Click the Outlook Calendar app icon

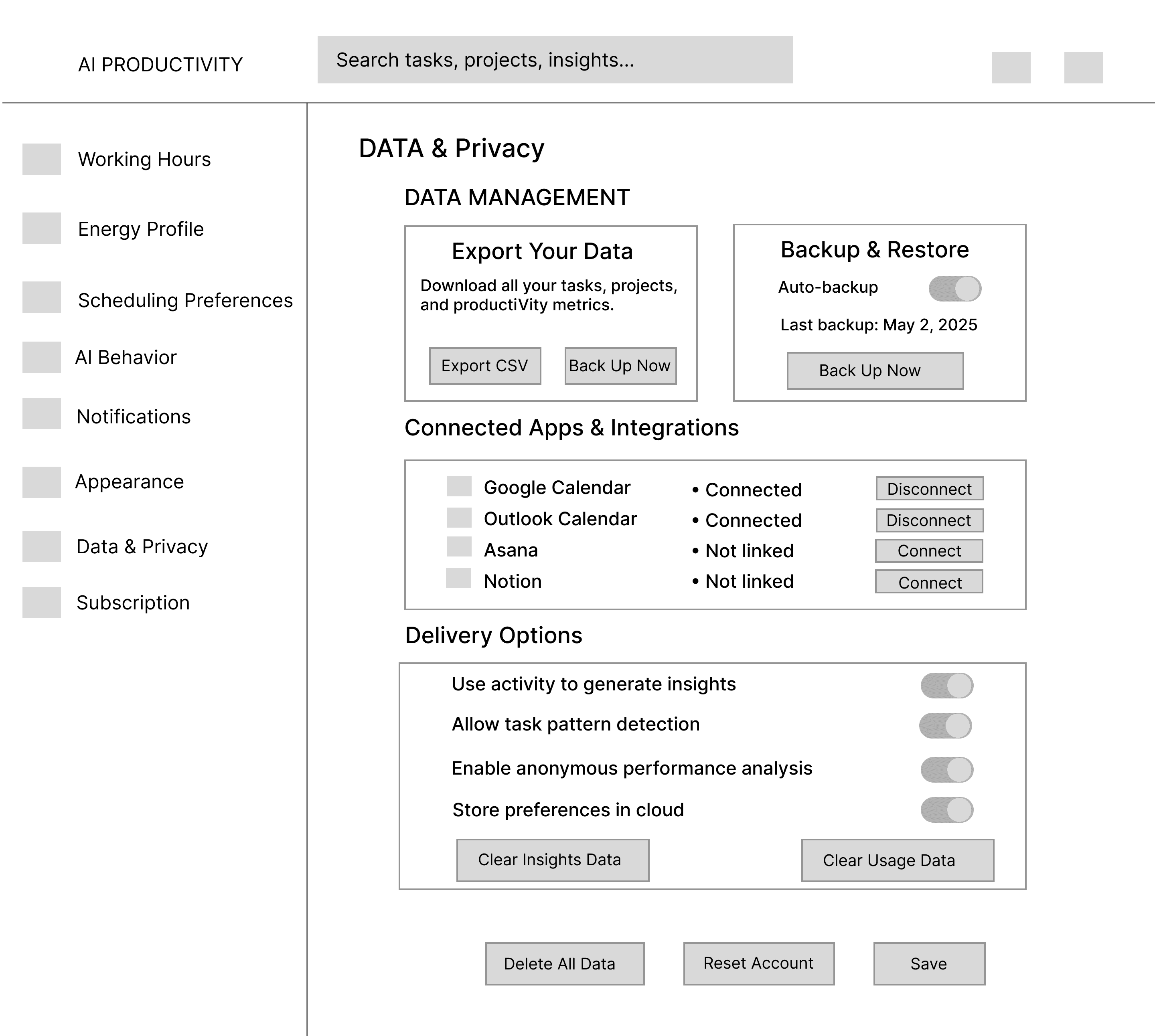tap(459, 518)
